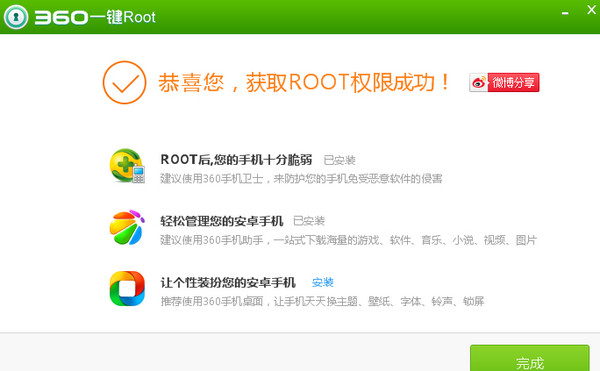
Task: Click description 建议使用360手机卫士
Action: click(301, 178)
